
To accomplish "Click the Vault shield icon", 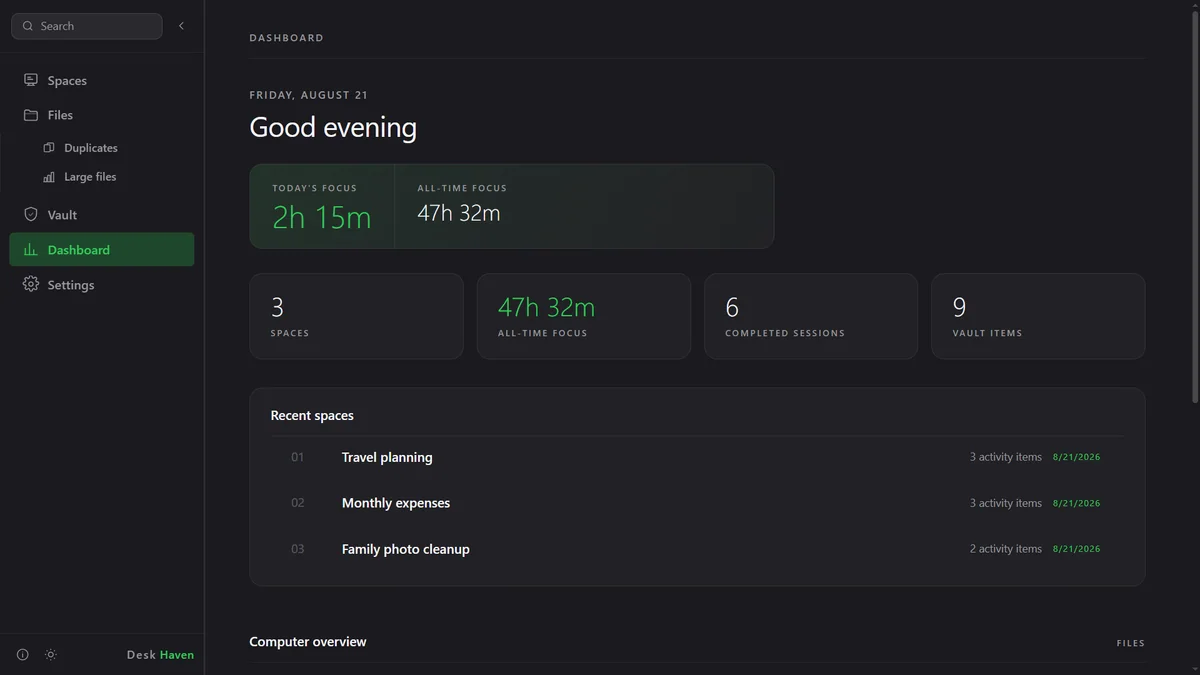I will point(31,215).
